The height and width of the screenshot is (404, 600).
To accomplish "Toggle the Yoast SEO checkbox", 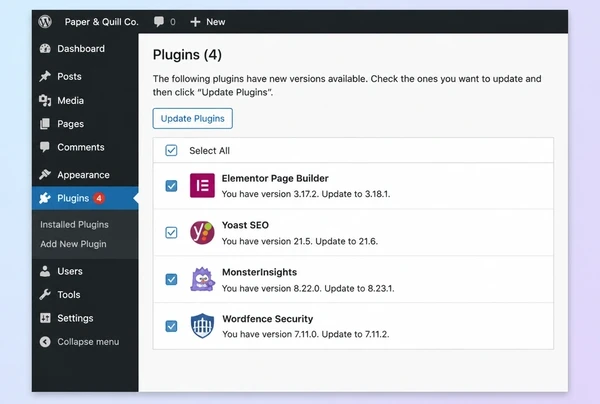I will [x=171, y=233].
